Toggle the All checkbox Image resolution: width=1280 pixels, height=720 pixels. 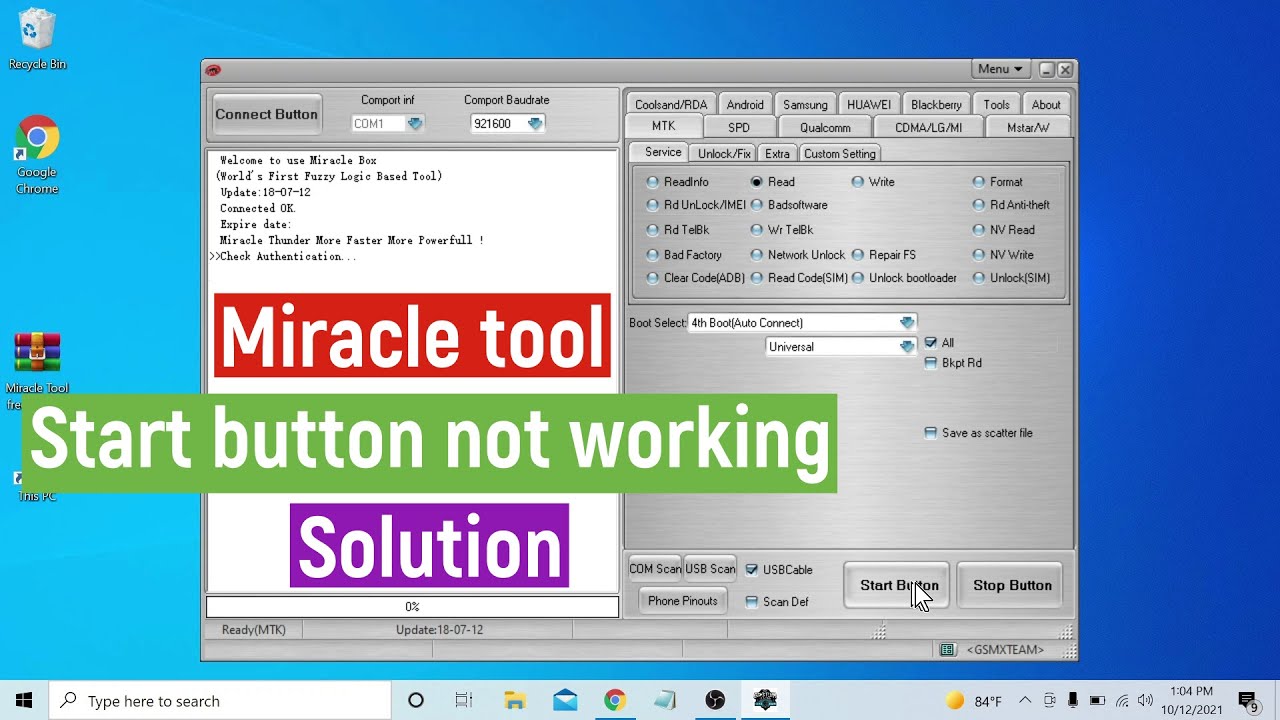tap(931, 342)
